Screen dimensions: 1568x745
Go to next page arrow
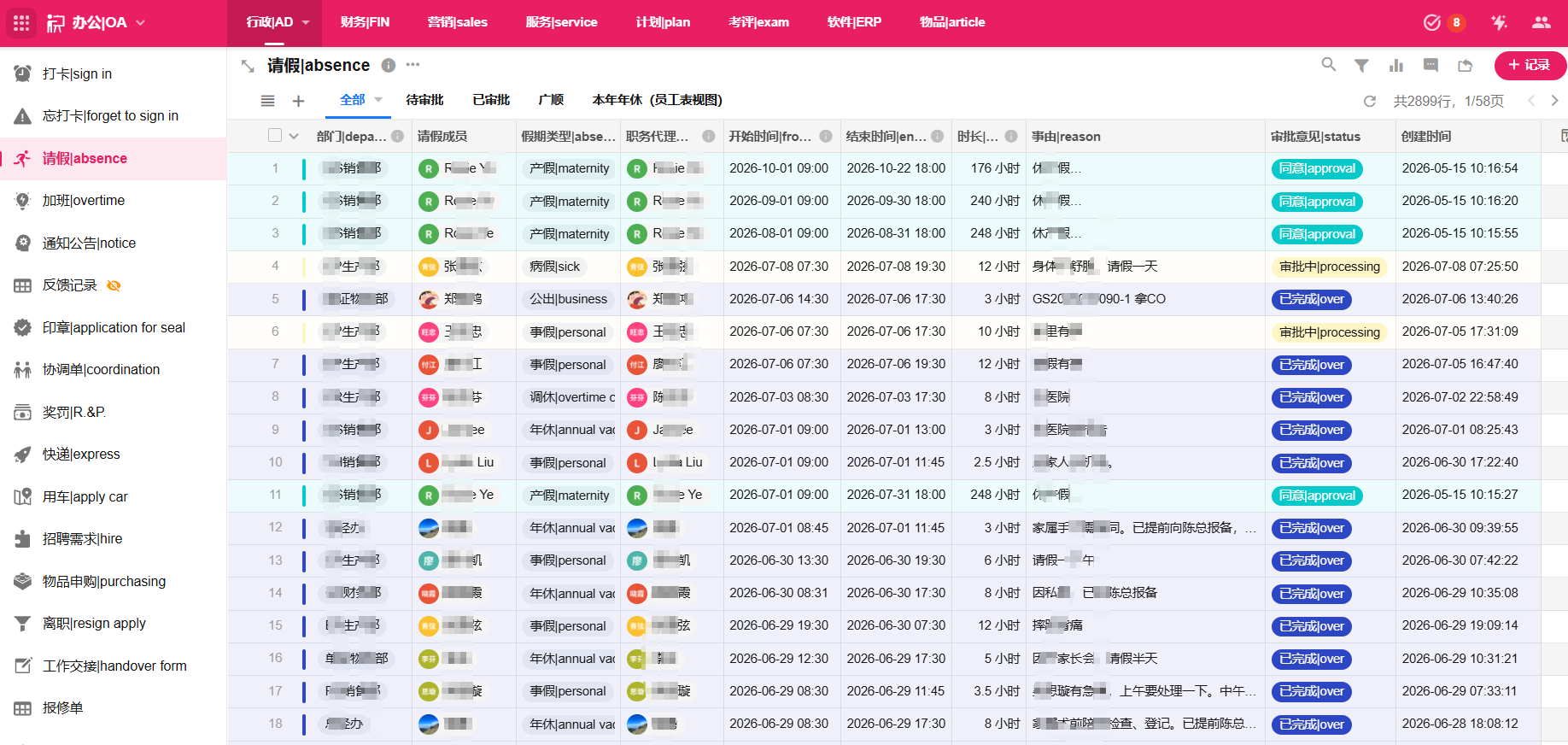(x=1554, y=101)
